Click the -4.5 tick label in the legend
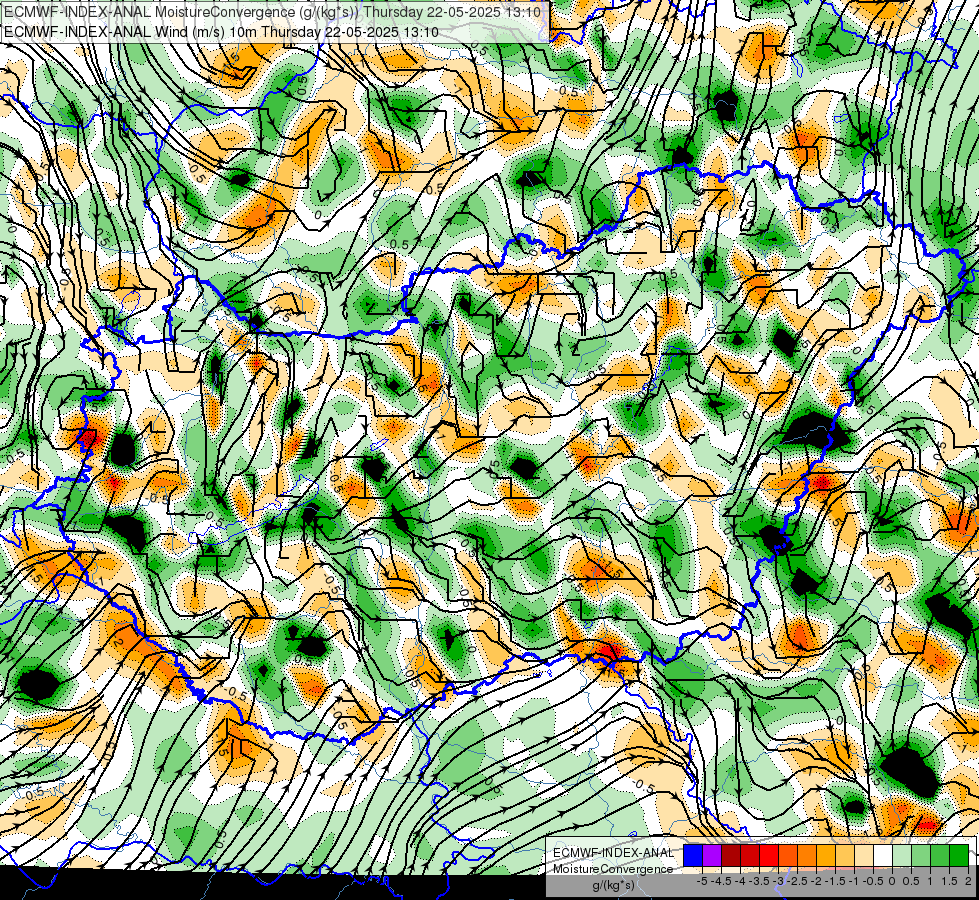Viewport: 979px width, 900px height. [x=721, y=881]
